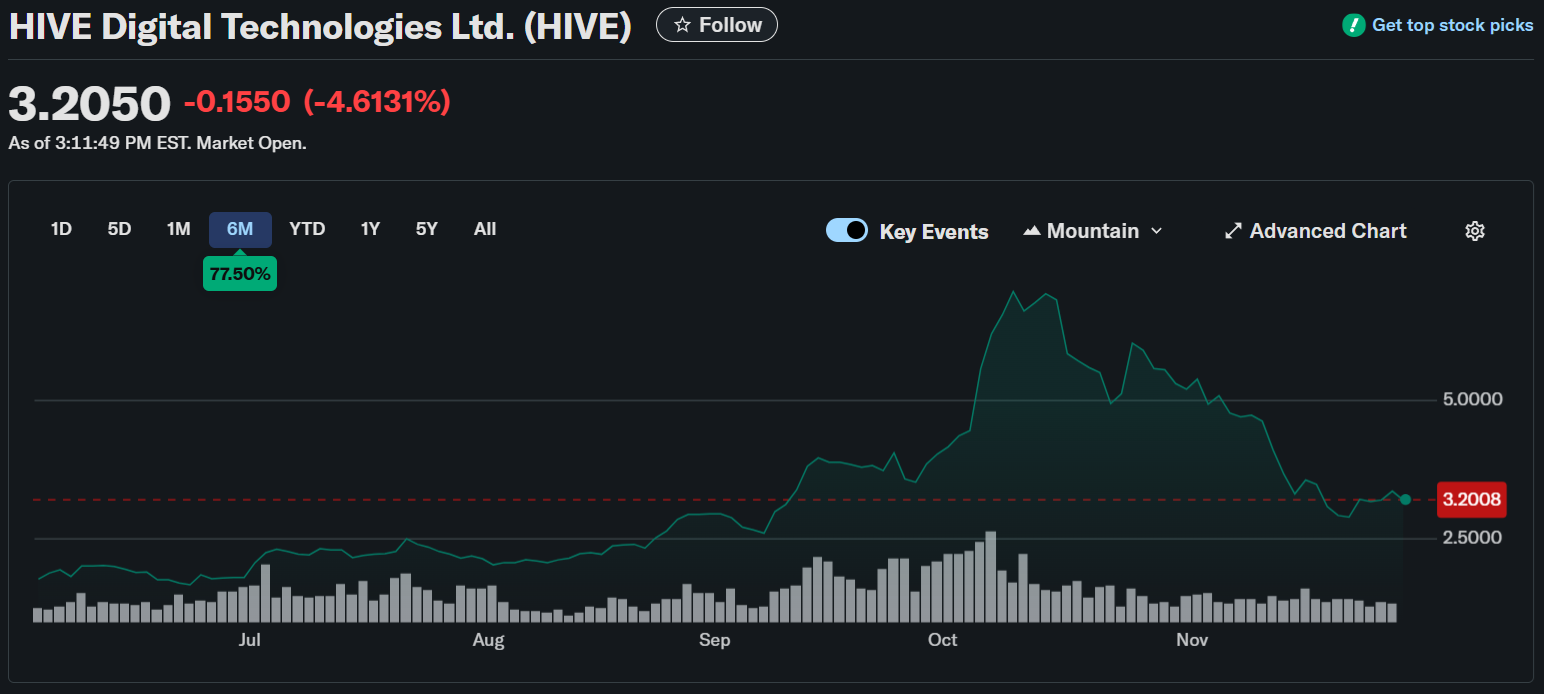Open Get top stock picks link
Viewport: 1544px width, 694px height.
point(1452,25)
